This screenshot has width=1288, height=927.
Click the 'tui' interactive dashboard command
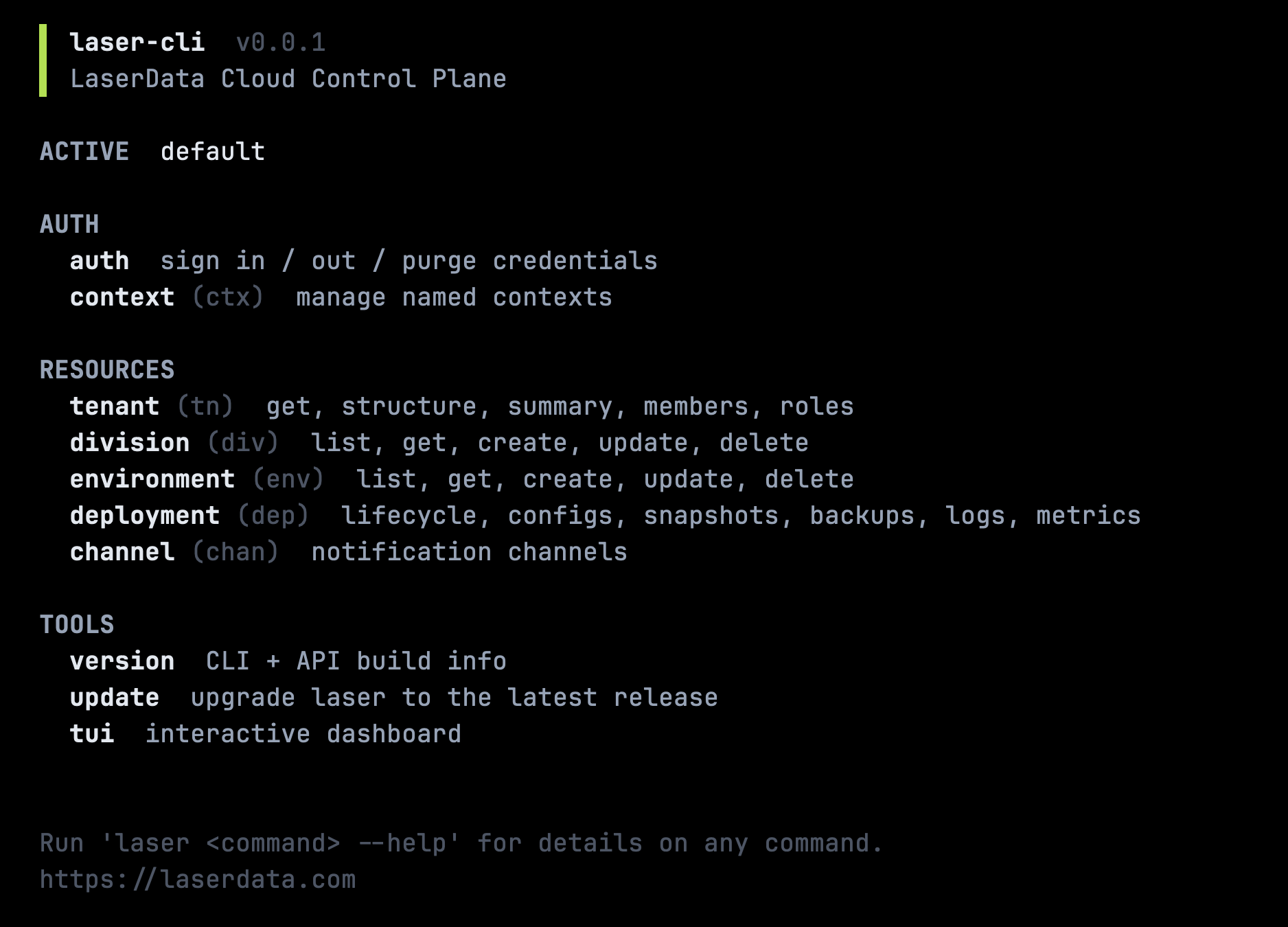pyautogui.click(x=92, y=734)
